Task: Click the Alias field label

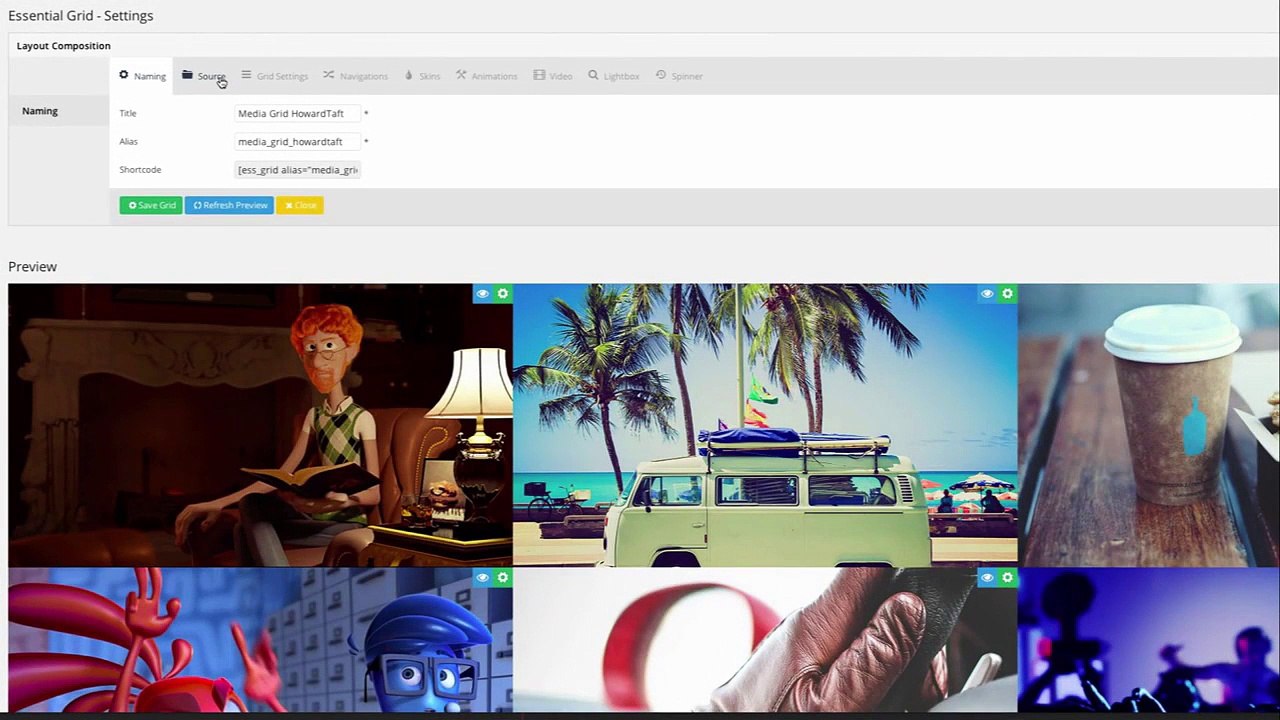Action: coord(129,141)
